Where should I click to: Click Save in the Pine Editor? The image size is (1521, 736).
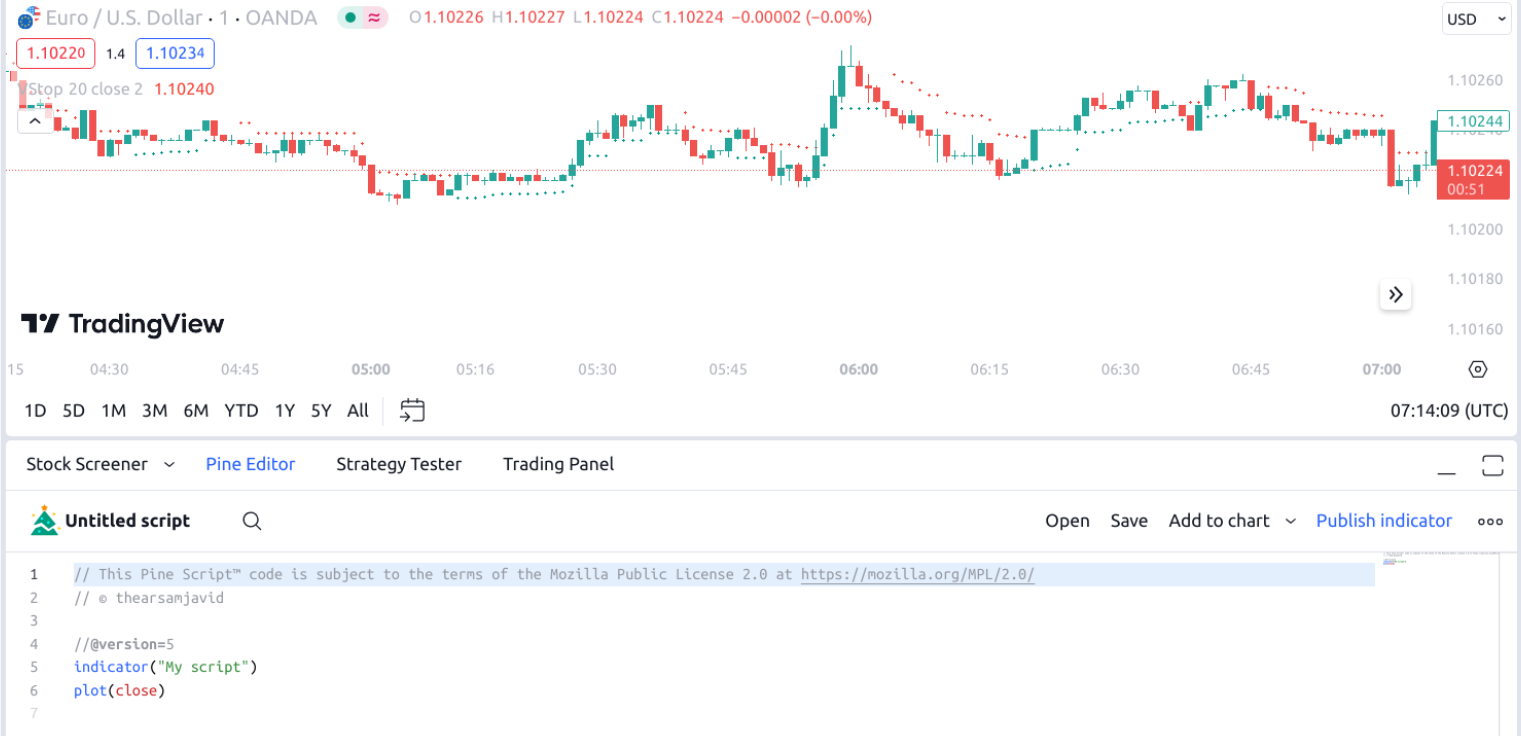1129,521
